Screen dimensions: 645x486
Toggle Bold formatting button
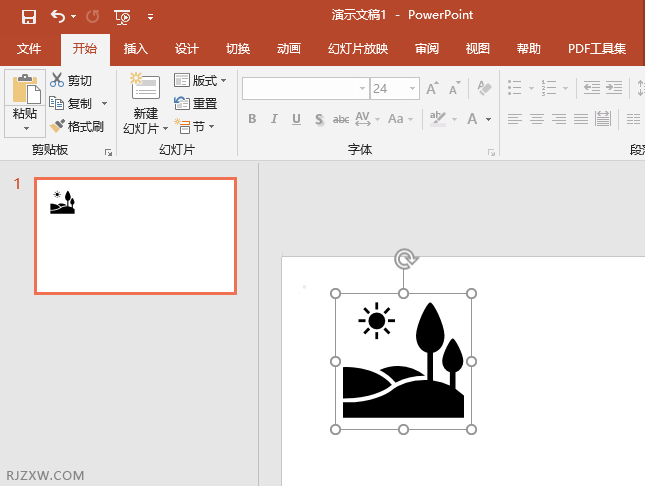[x=252, y=120]
